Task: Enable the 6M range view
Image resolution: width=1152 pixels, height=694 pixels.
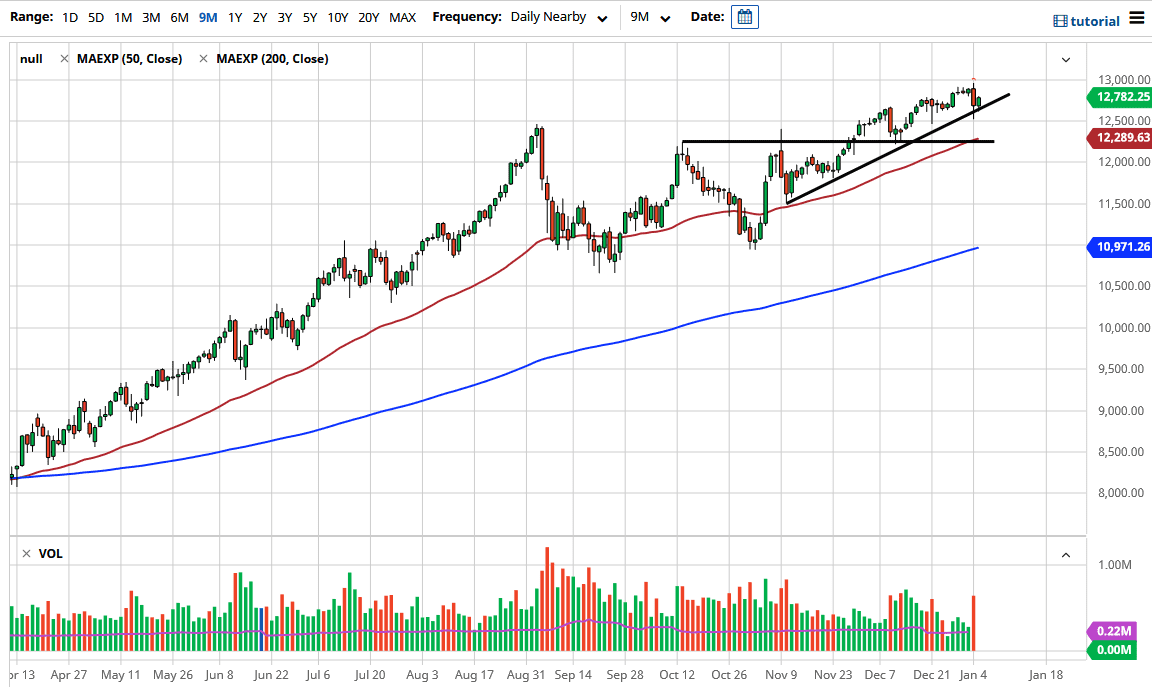Action: click(x=179, y=17)
